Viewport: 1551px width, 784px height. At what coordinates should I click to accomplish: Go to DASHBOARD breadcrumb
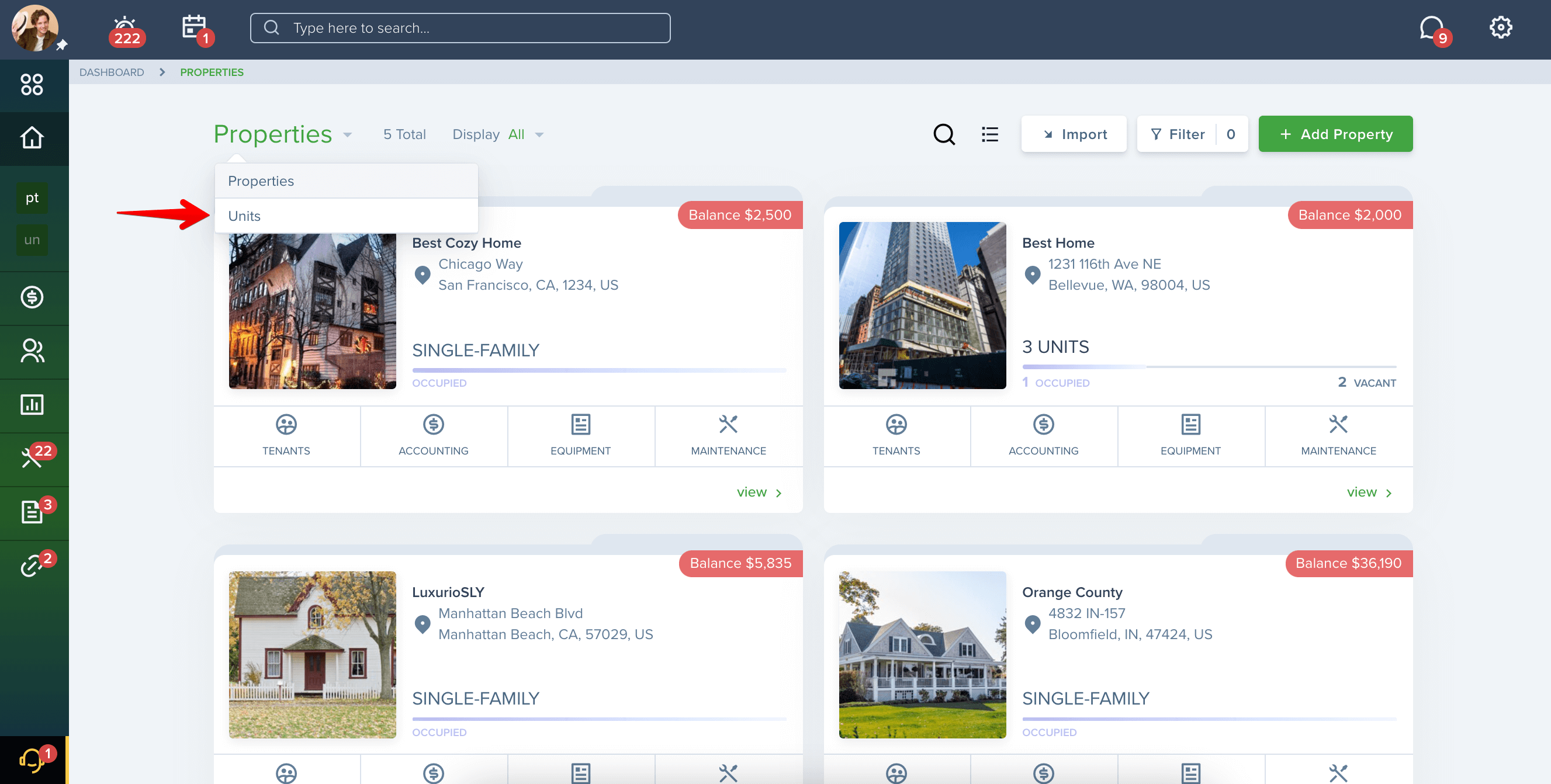[x=112, y=72]
